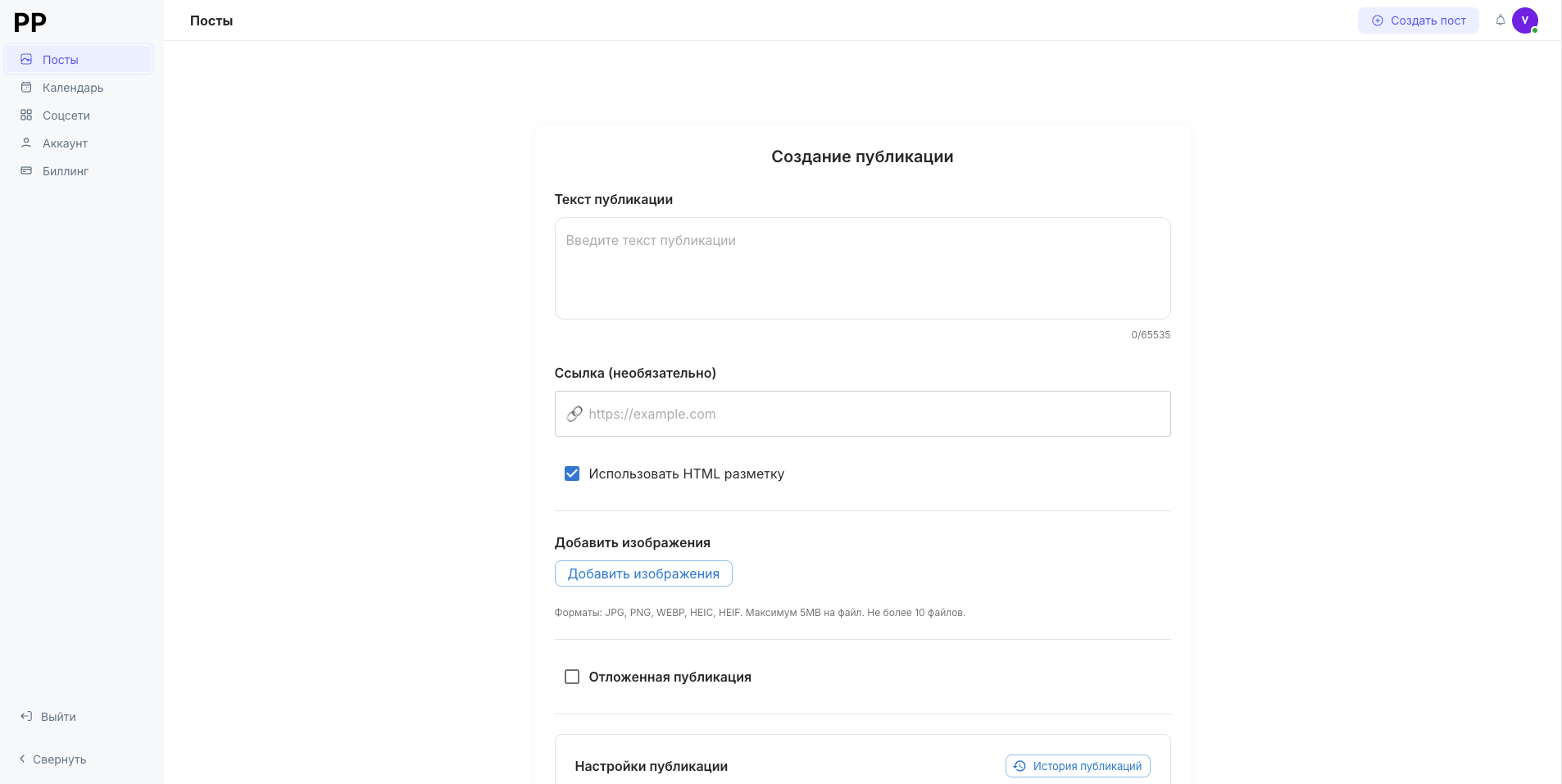Screen dimensions: 1562x784
Task: Click the Добавить изображения button
Action: coord(643,573)
